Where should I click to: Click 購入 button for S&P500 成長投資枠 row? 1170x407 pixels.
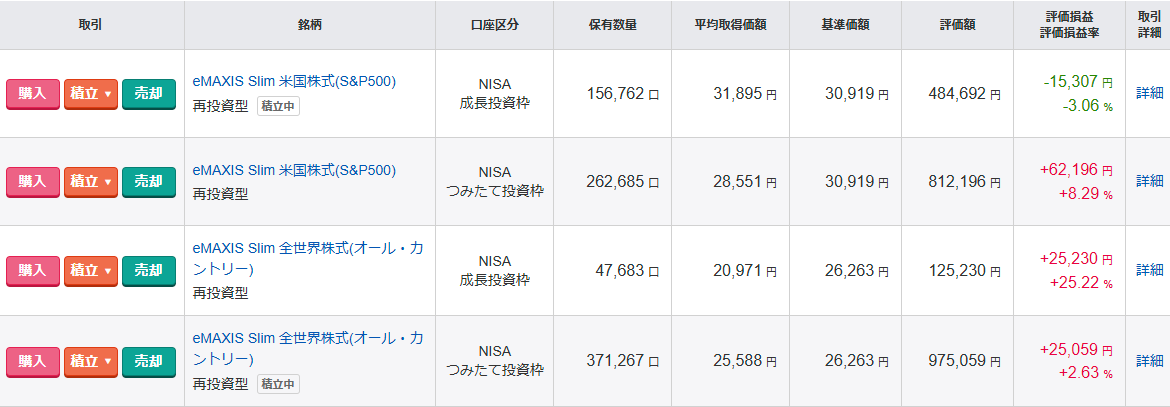click(33, 94)
